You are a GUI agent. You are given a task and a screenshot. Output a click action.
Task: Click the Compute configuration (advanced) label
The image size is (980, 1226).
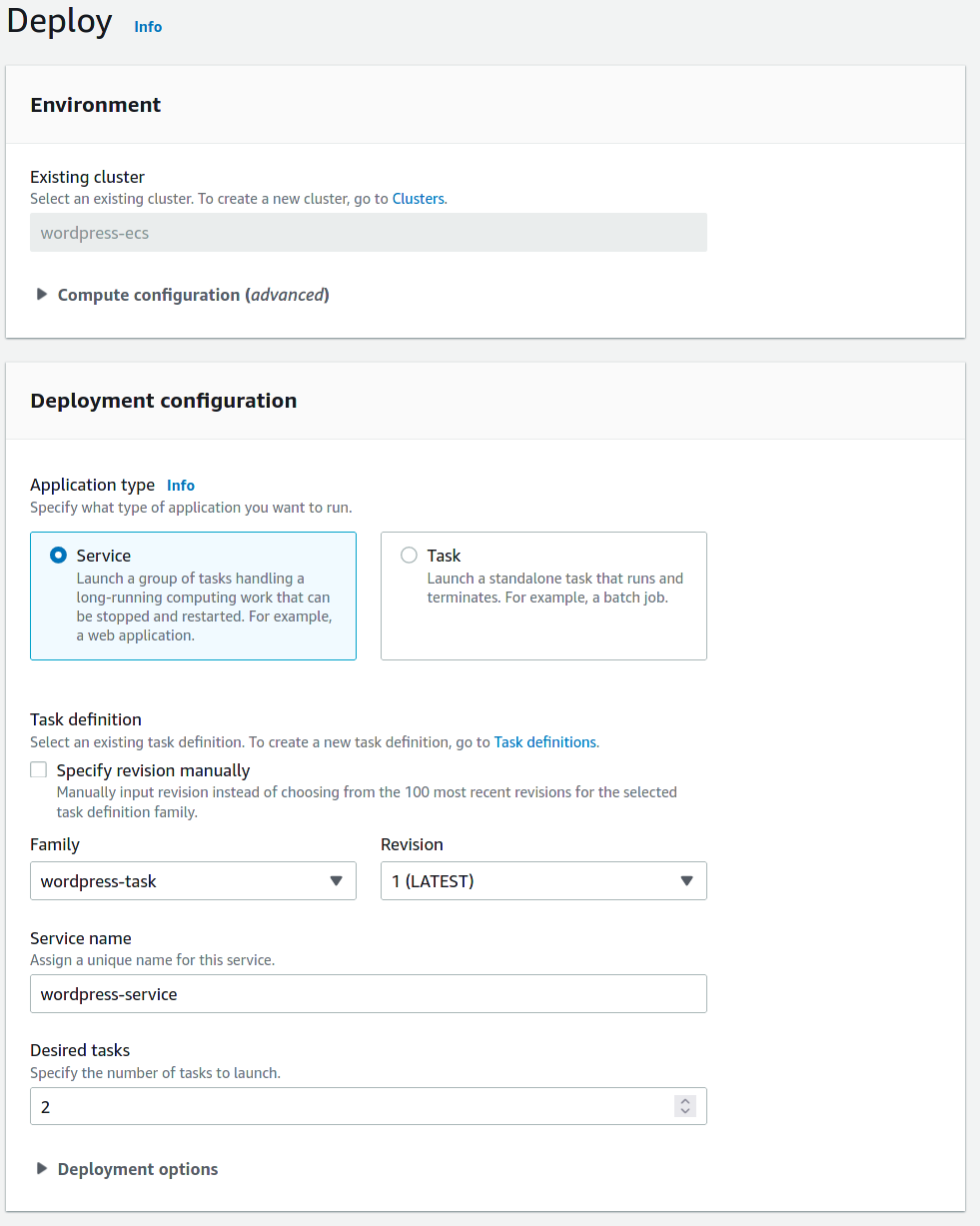click(193, 295)
